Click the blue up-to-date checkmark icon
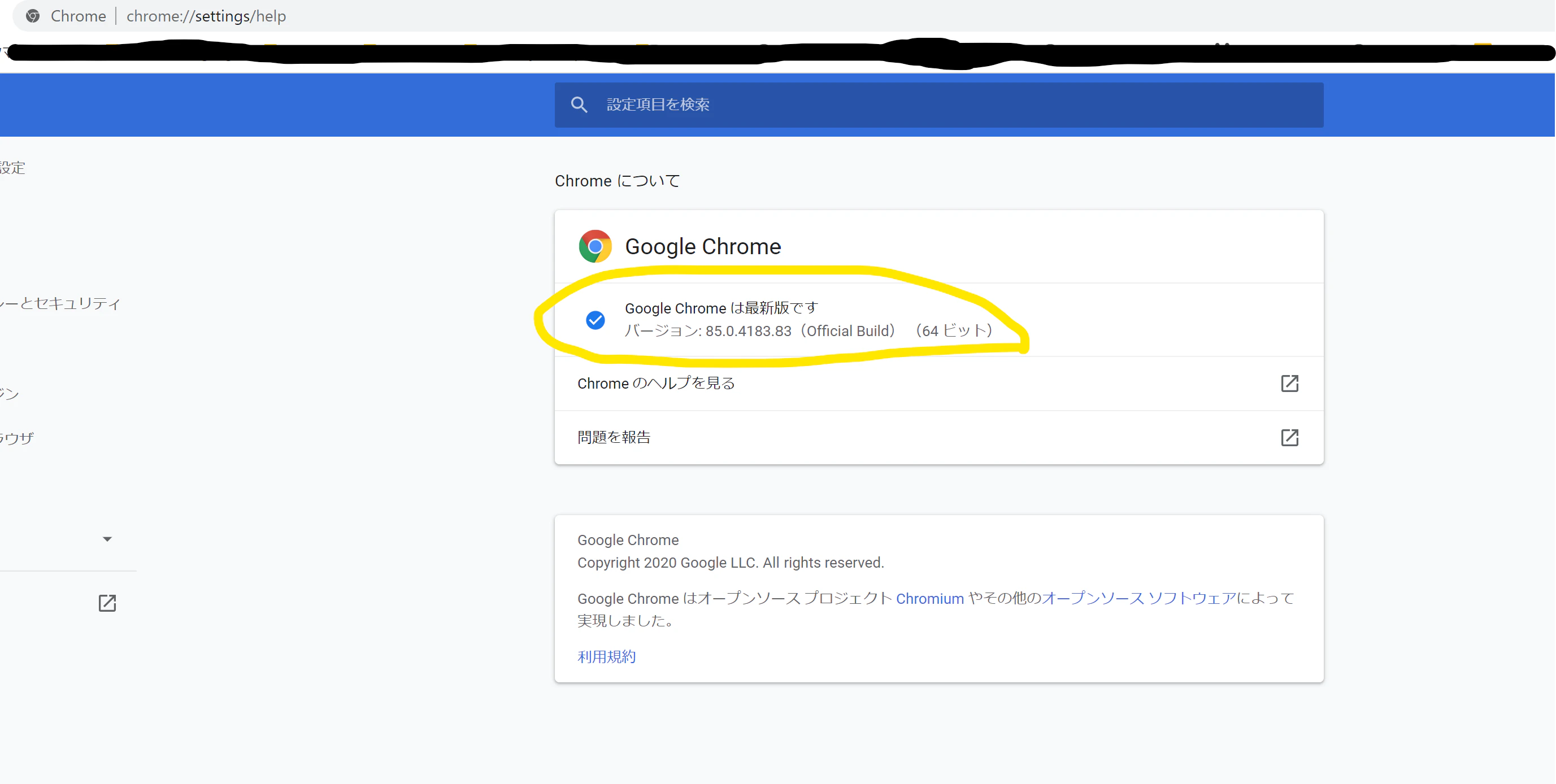 click(x=595, y=320)
